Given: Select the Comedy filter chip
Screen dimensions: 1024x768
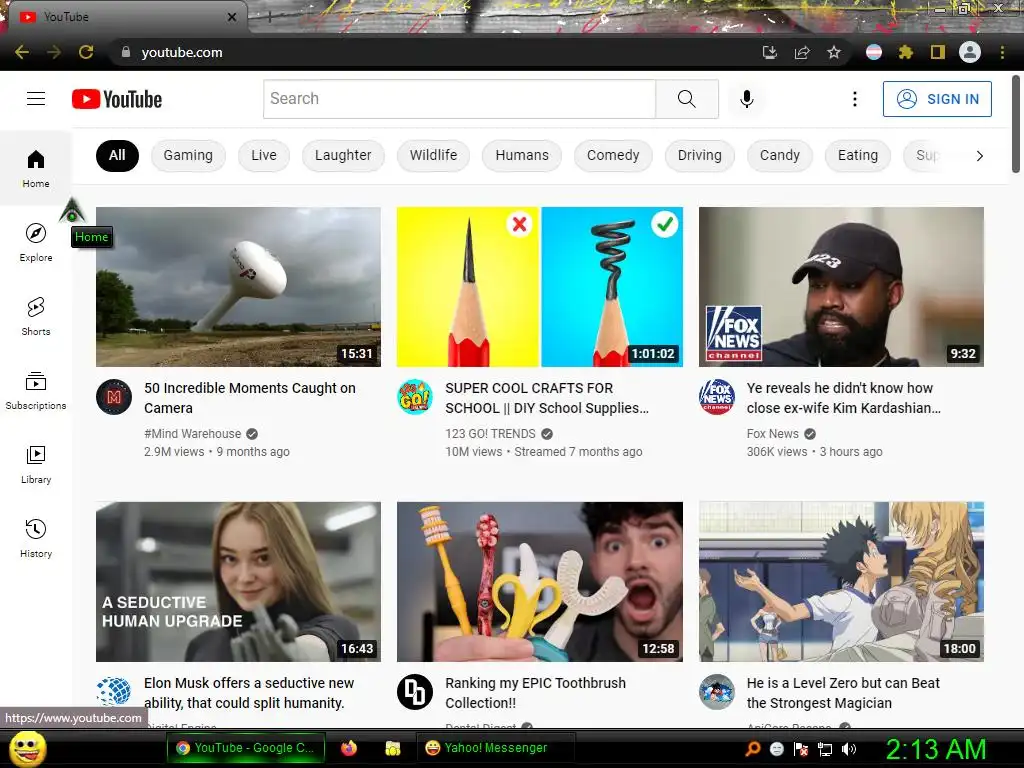Looking at the screenshot, I should point(613,155).
